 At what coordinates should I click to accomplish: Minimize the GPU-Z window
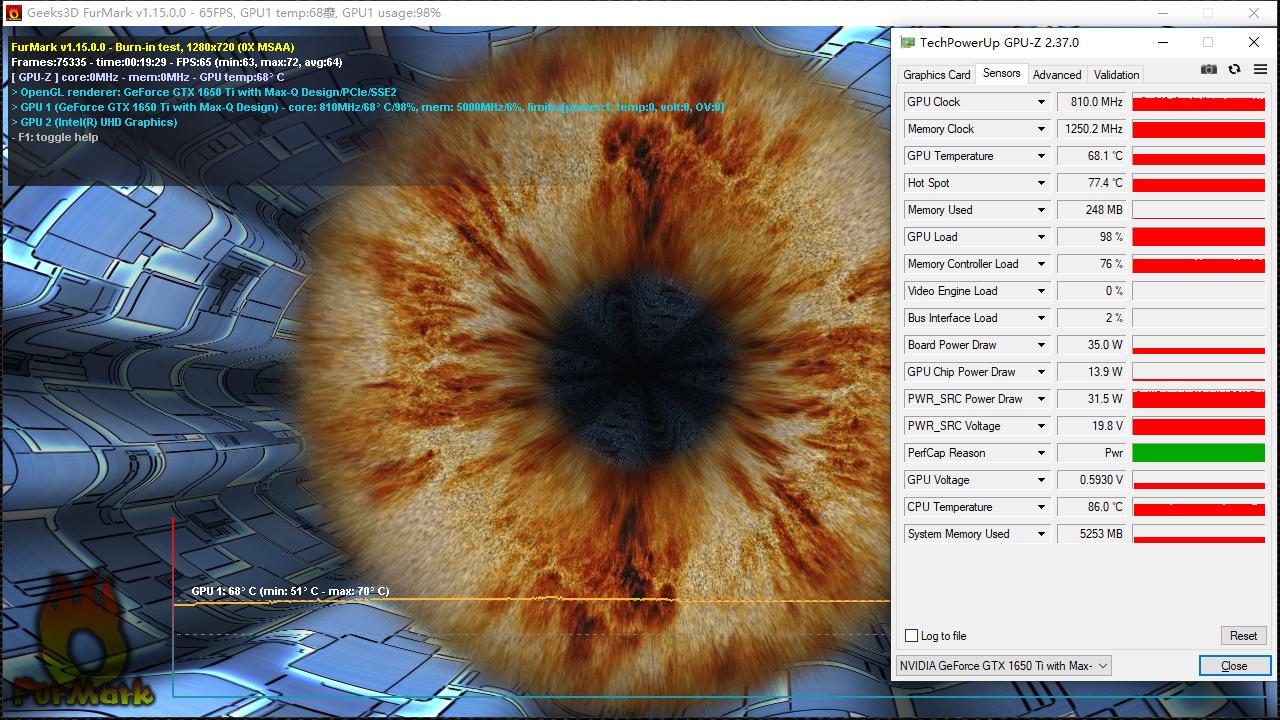click(x=1163, y=43)
